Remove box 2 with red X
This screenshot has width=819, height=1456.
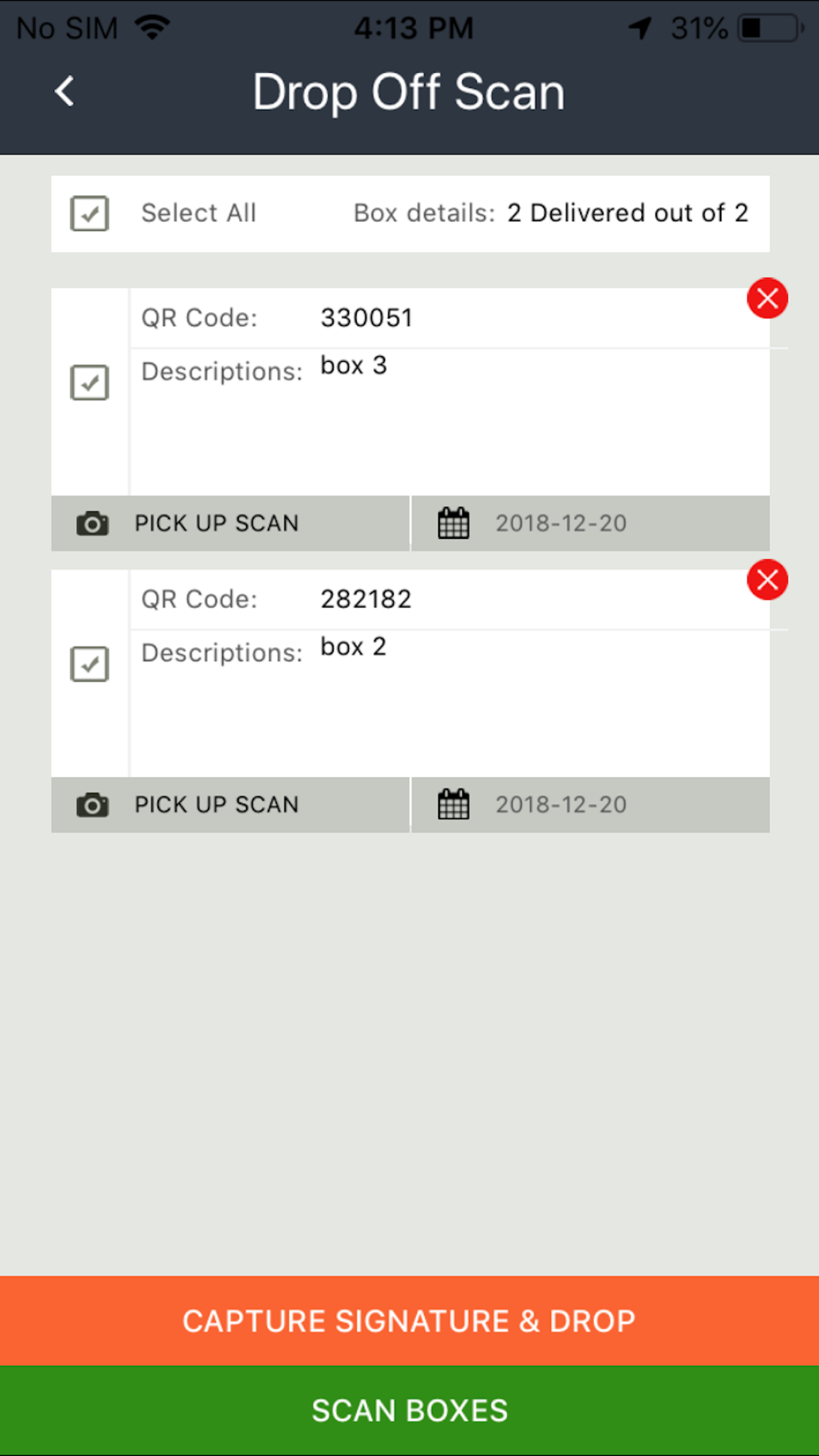tap(767, 580)
